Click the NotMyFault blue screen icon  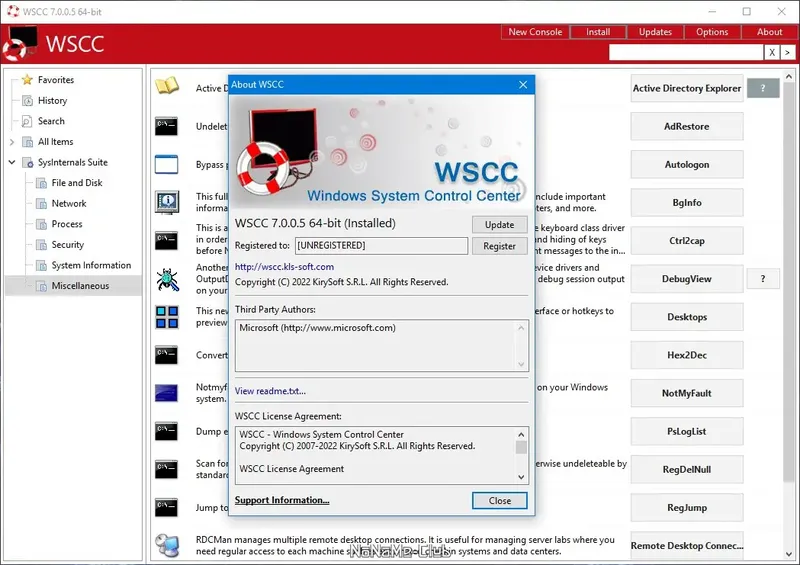tap(166, 393)
